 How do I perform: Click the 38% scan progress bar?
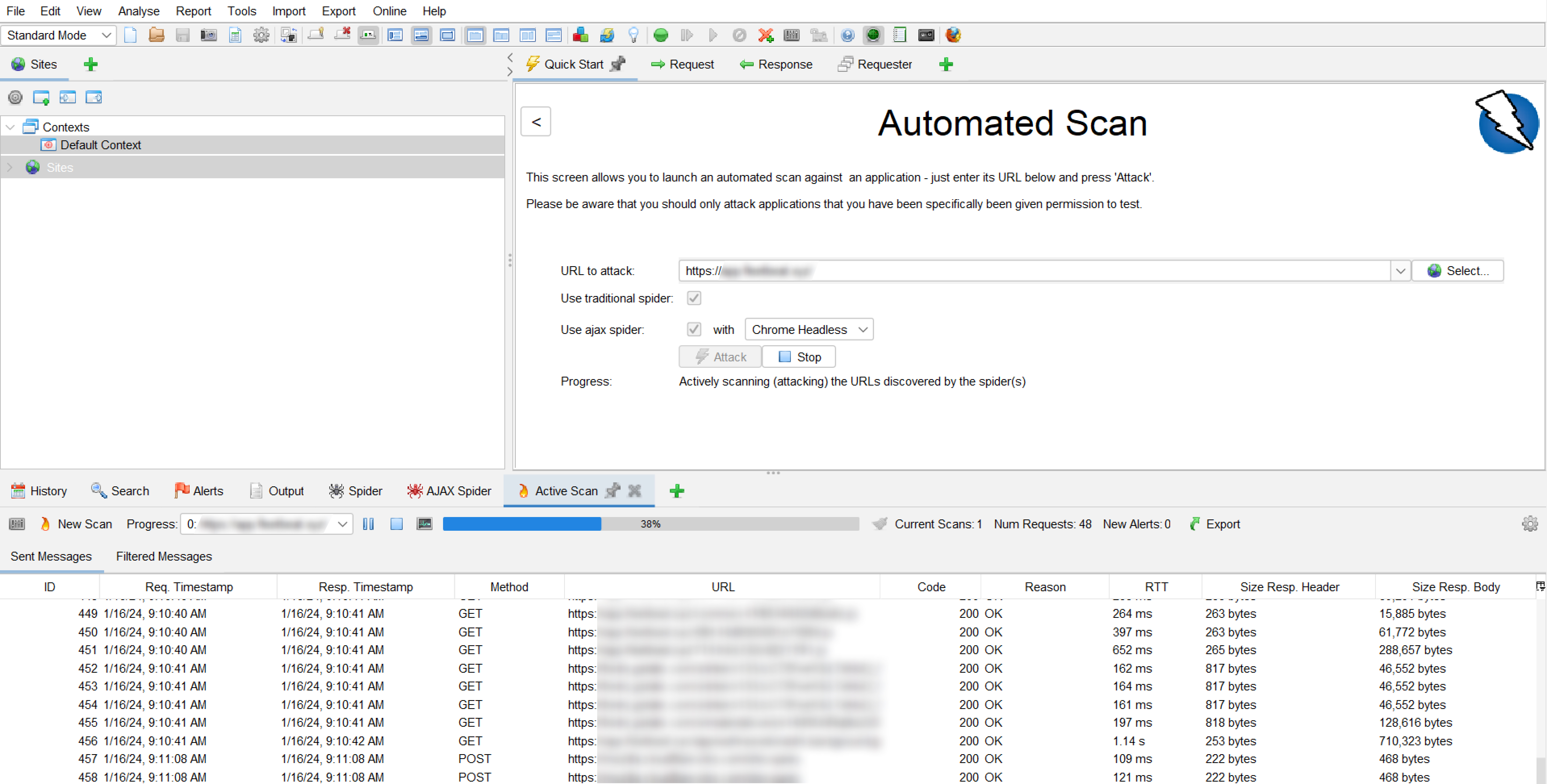click(650, 524)
